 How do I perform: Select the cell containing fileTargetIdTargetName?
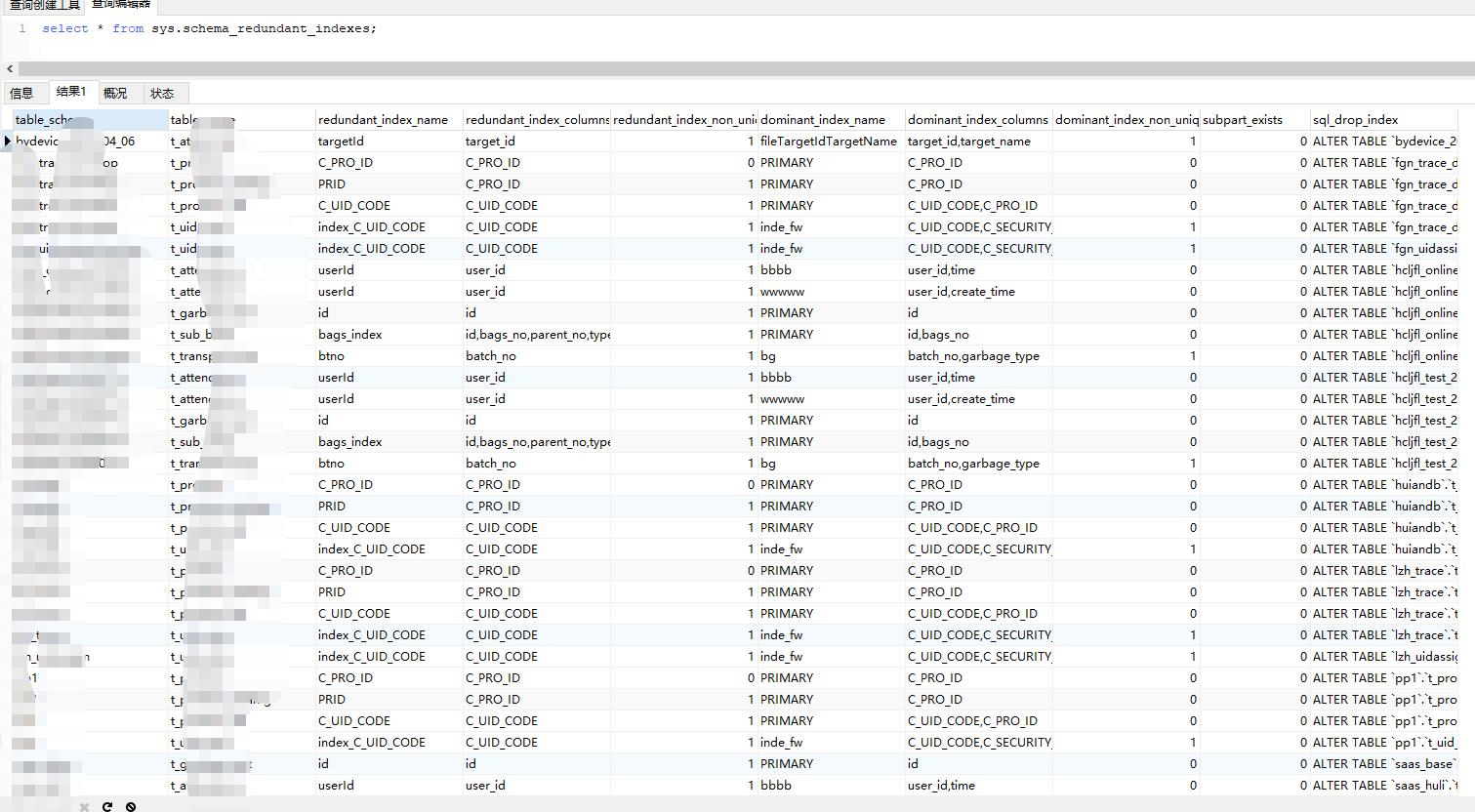[830, 141]
